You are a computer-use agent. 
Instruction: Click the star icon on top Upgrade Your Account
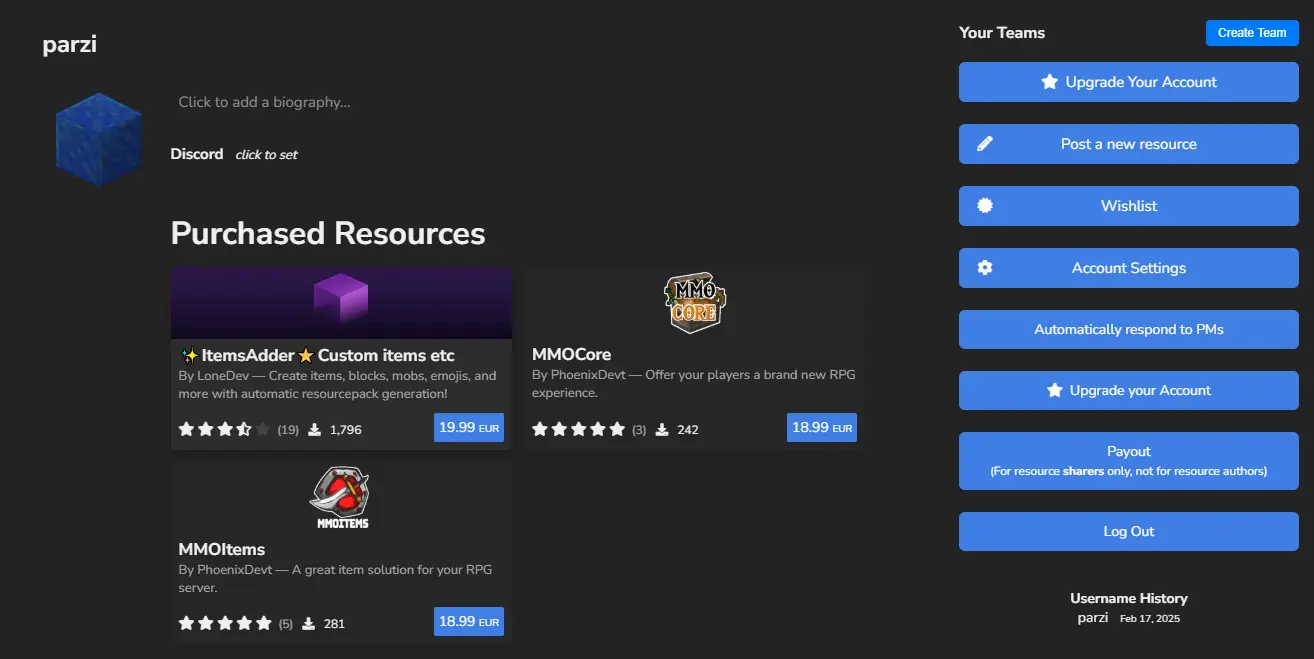pyautogui.click(x=1049, y=82)
